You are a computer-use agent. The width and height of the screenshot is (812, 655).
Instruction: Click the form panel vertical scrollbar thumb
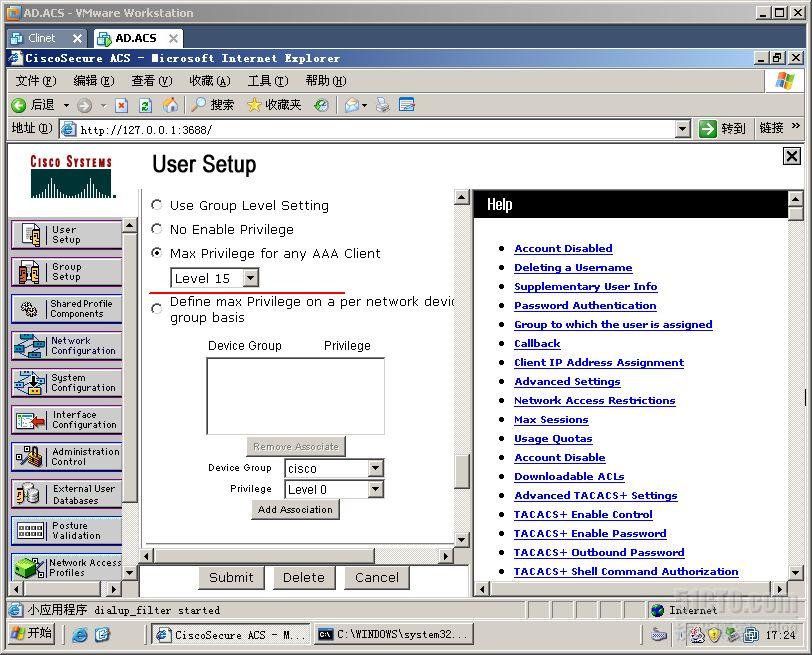click(462, 471)
